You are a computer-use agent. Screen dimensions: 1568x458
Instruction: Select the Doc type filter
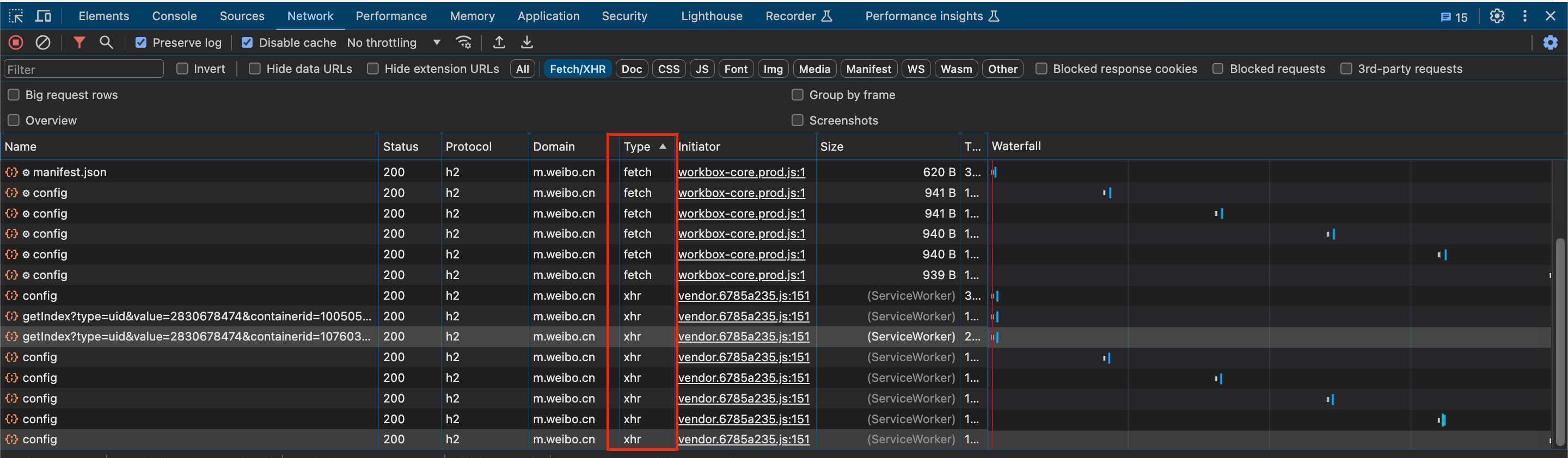click(632, 69)
